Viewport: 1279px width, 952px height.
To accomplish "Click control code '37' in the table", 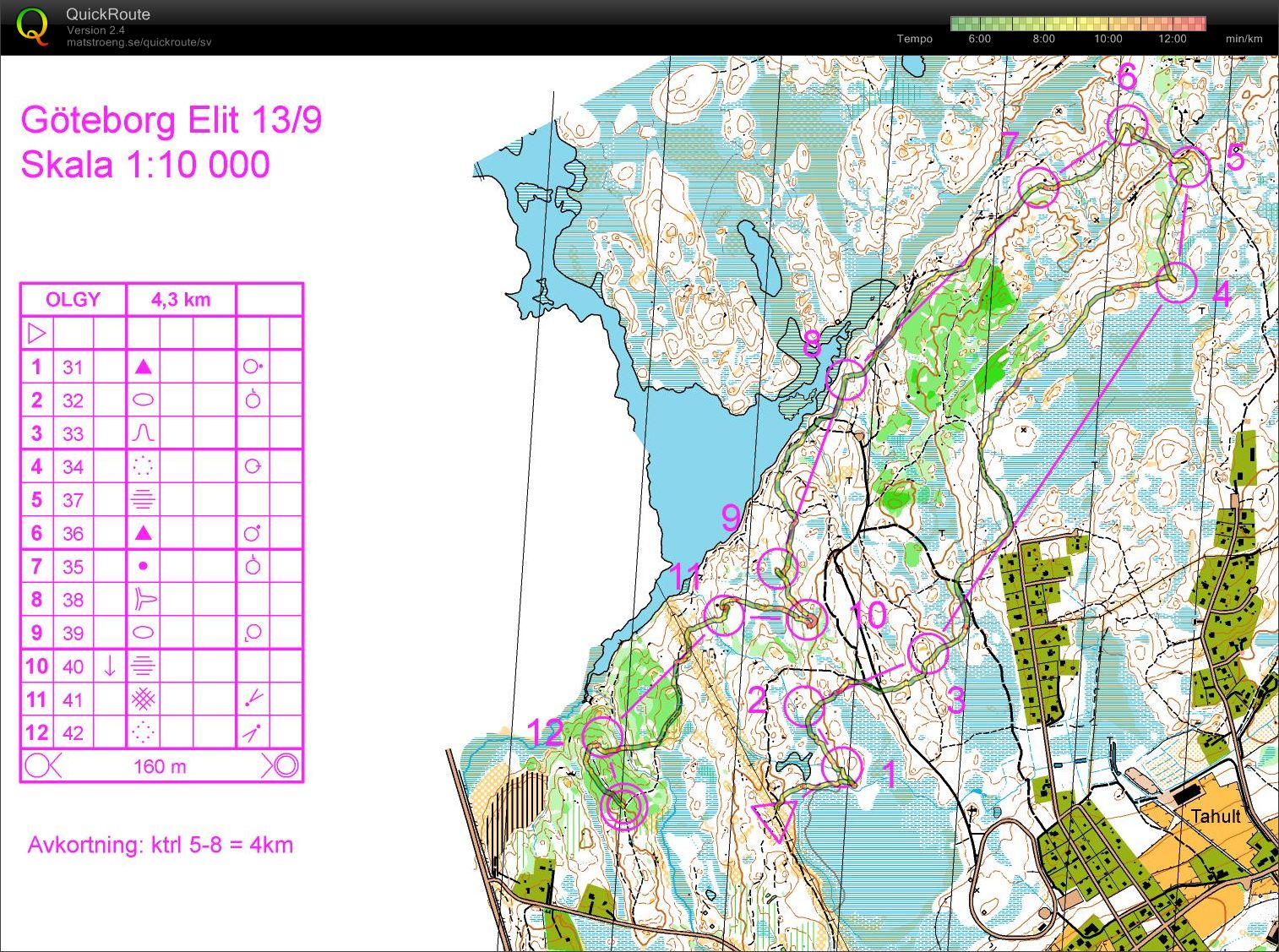I will click(x=73, y=500).
